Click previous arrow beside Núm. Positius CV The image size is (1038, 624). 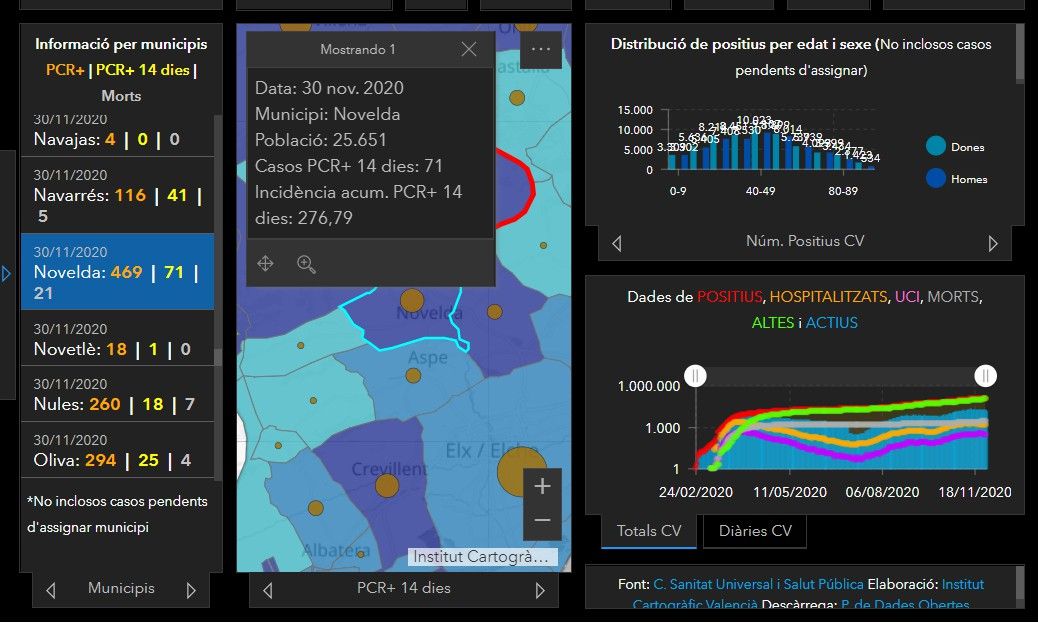coord(617,243)
